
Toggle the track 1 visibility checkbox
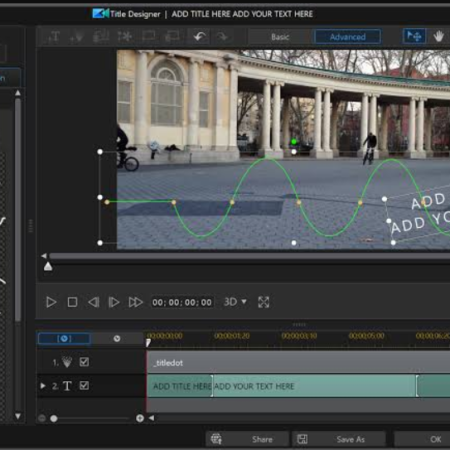(x=84, y=362)
